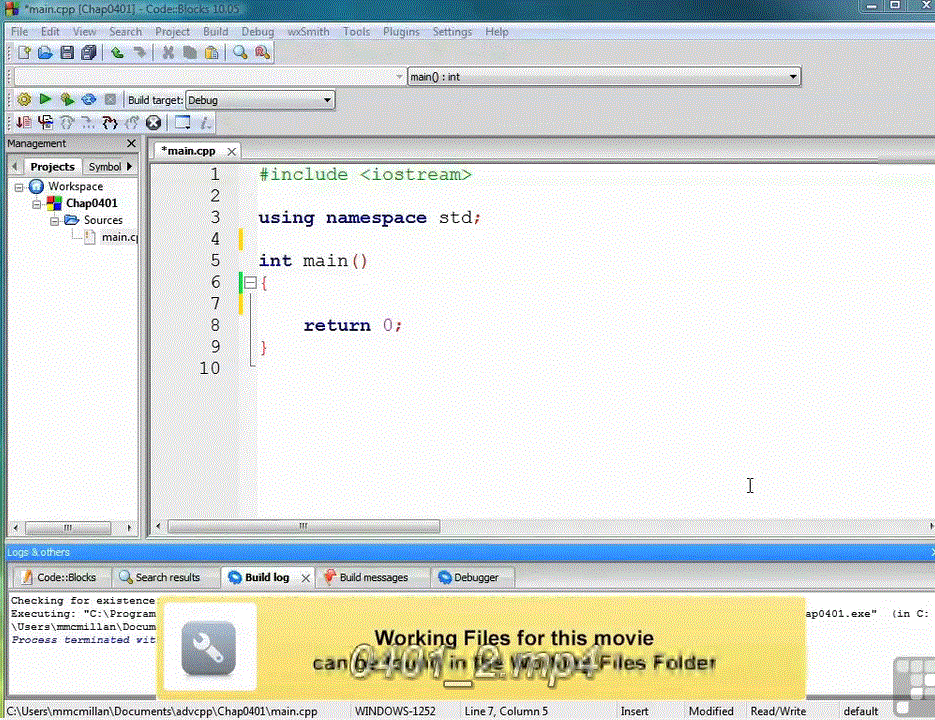This screenshot has height=720, width=935.
Task: Collapse the Chap0401 project node
Action: (x=36, y=204)
